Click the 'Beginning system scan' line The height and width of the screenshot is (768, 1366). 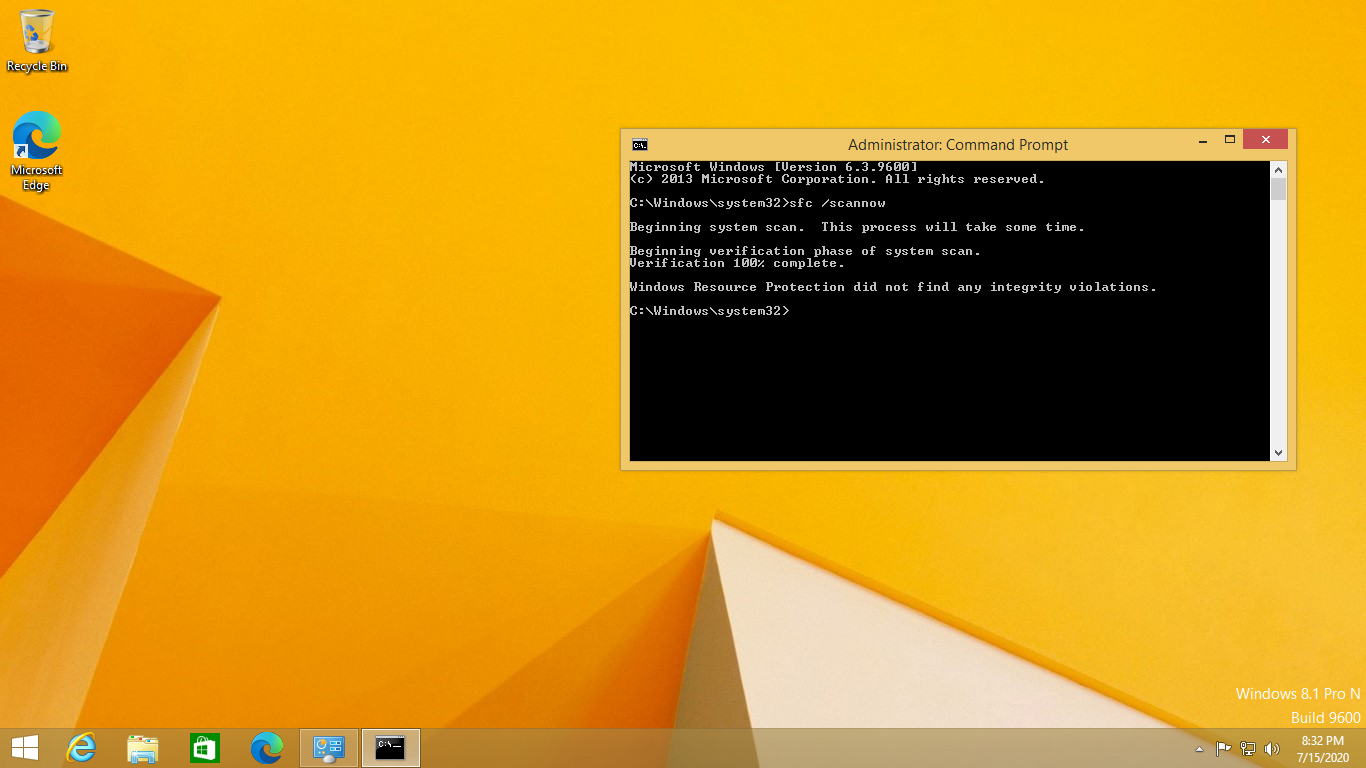point(857,227)
